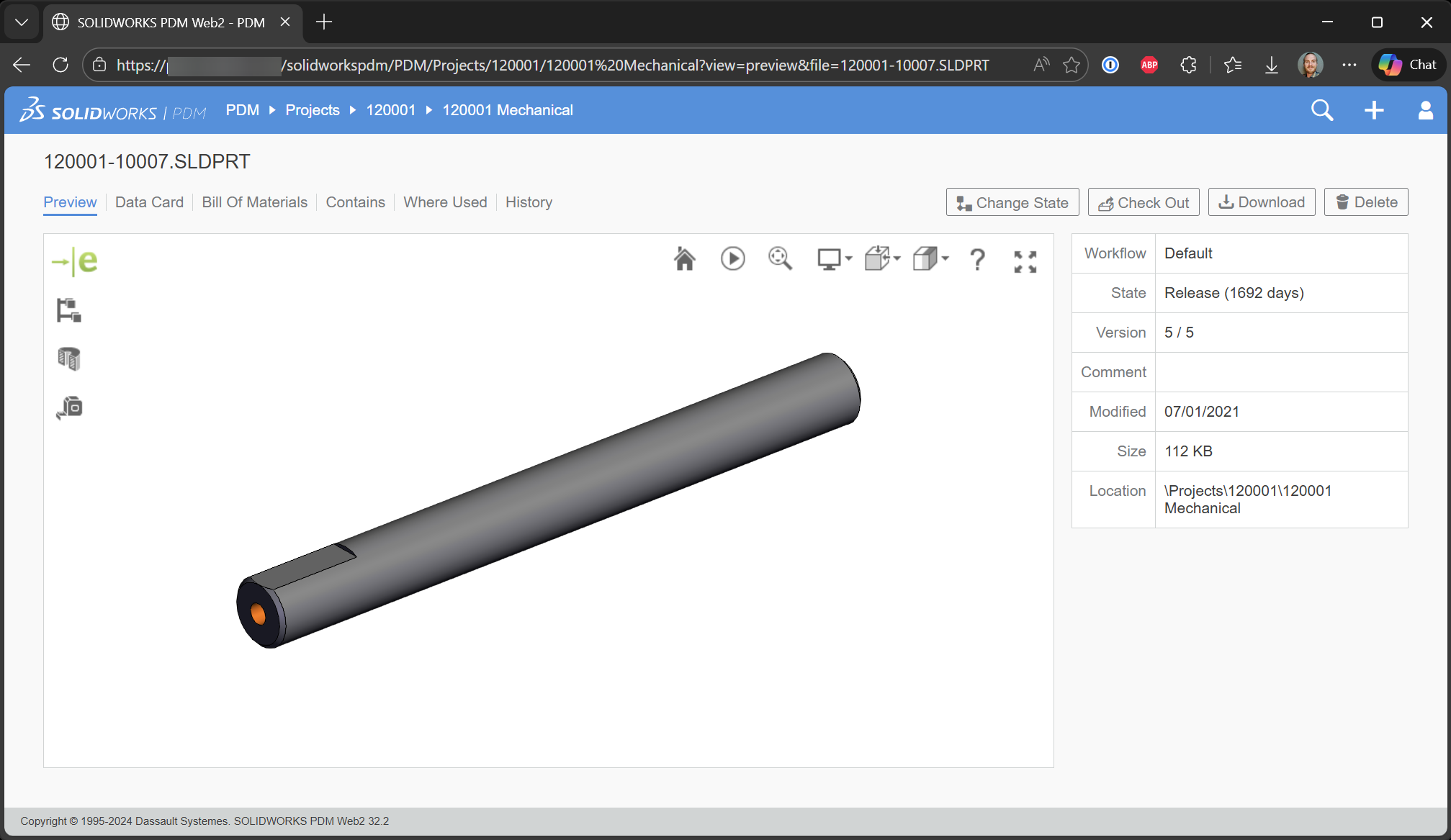Add page to browser favorites star
Screen dimensions: 1451x840
pos(1071,65)
